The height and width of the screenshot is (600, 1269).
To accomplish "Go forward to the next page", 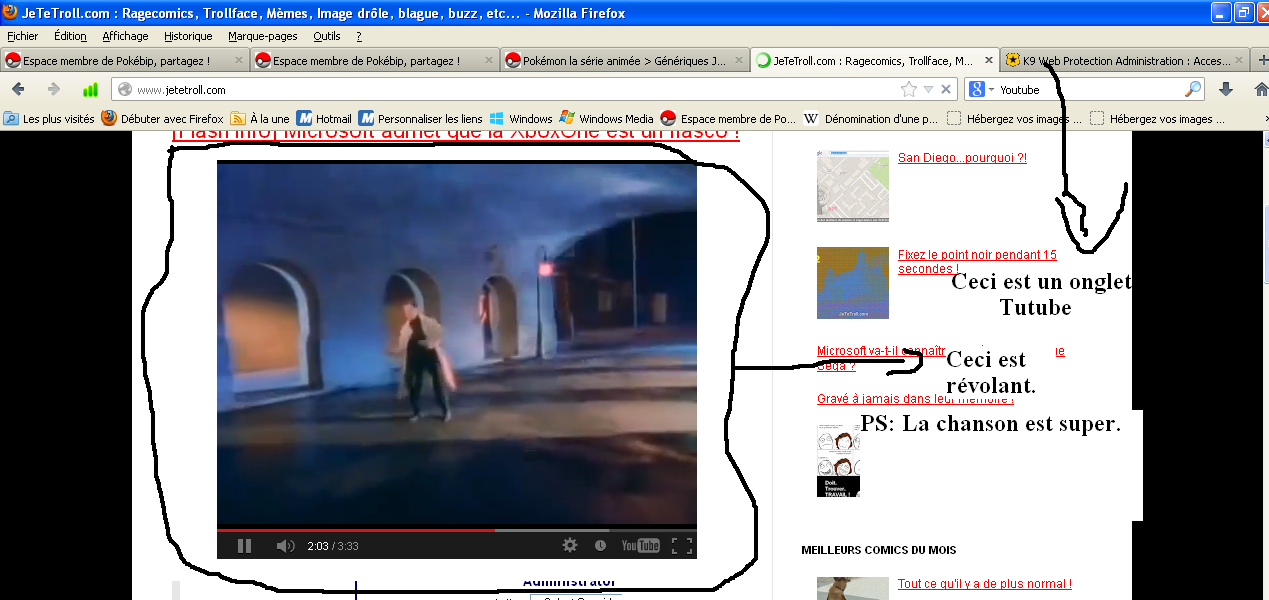I will coord(53,89).
